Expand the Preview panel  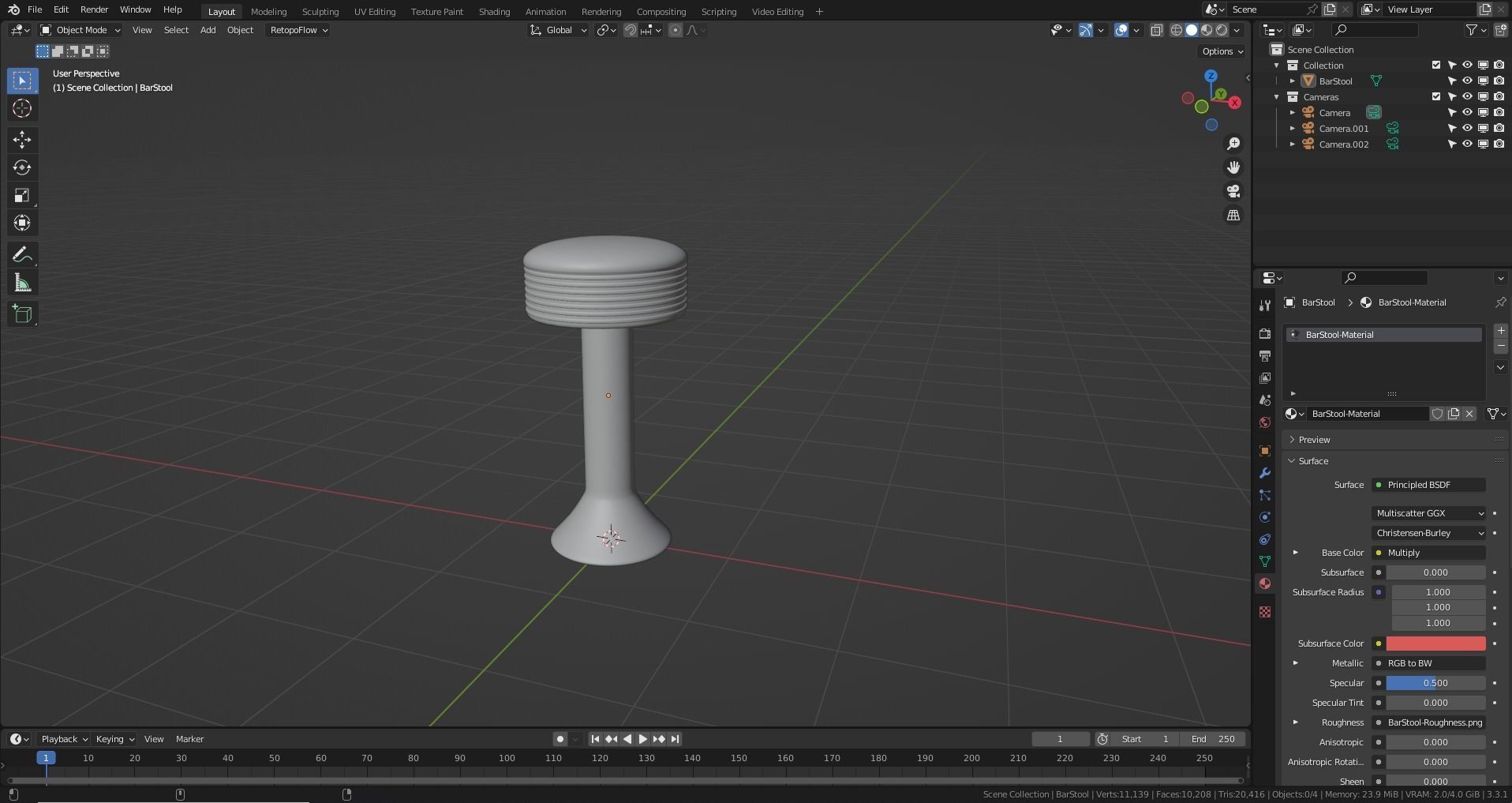coord(1315,440)
